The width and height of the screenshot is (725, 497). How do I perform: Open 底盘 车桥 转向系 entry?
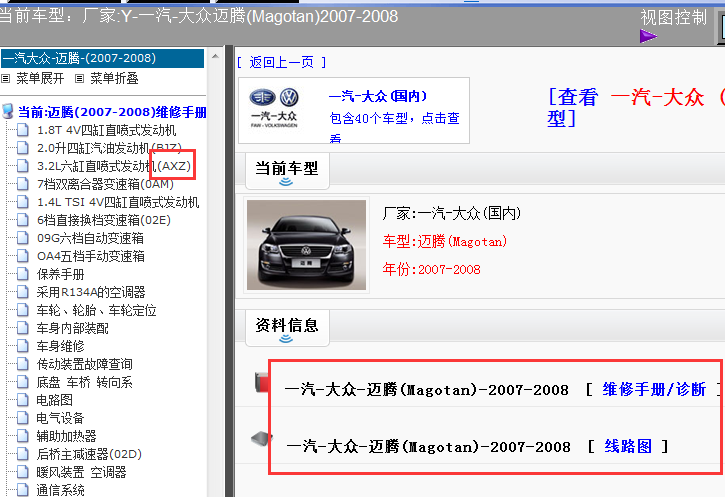[x=85, y=383]
